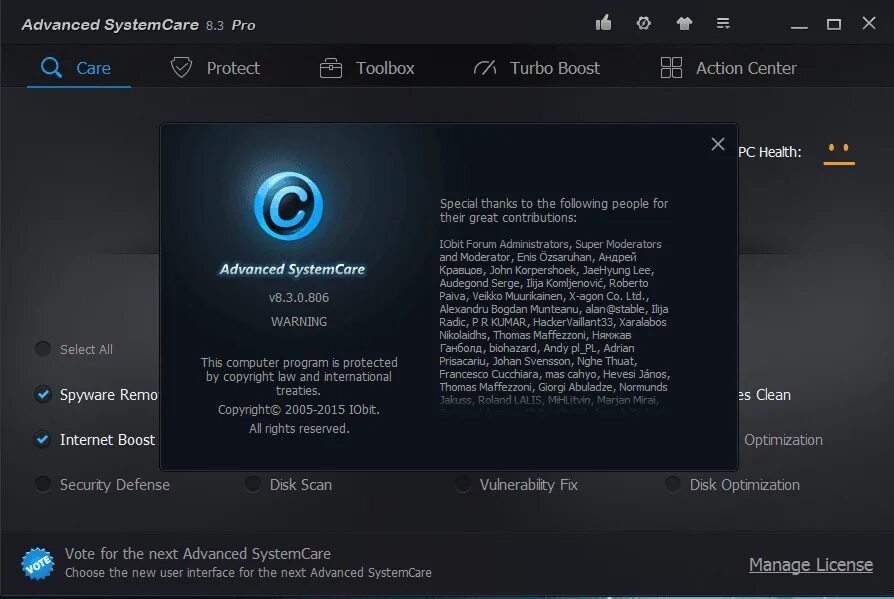Click the Advanced SystemCare logo in dialog
Viewport: 894px width, 599px height.
288,206
